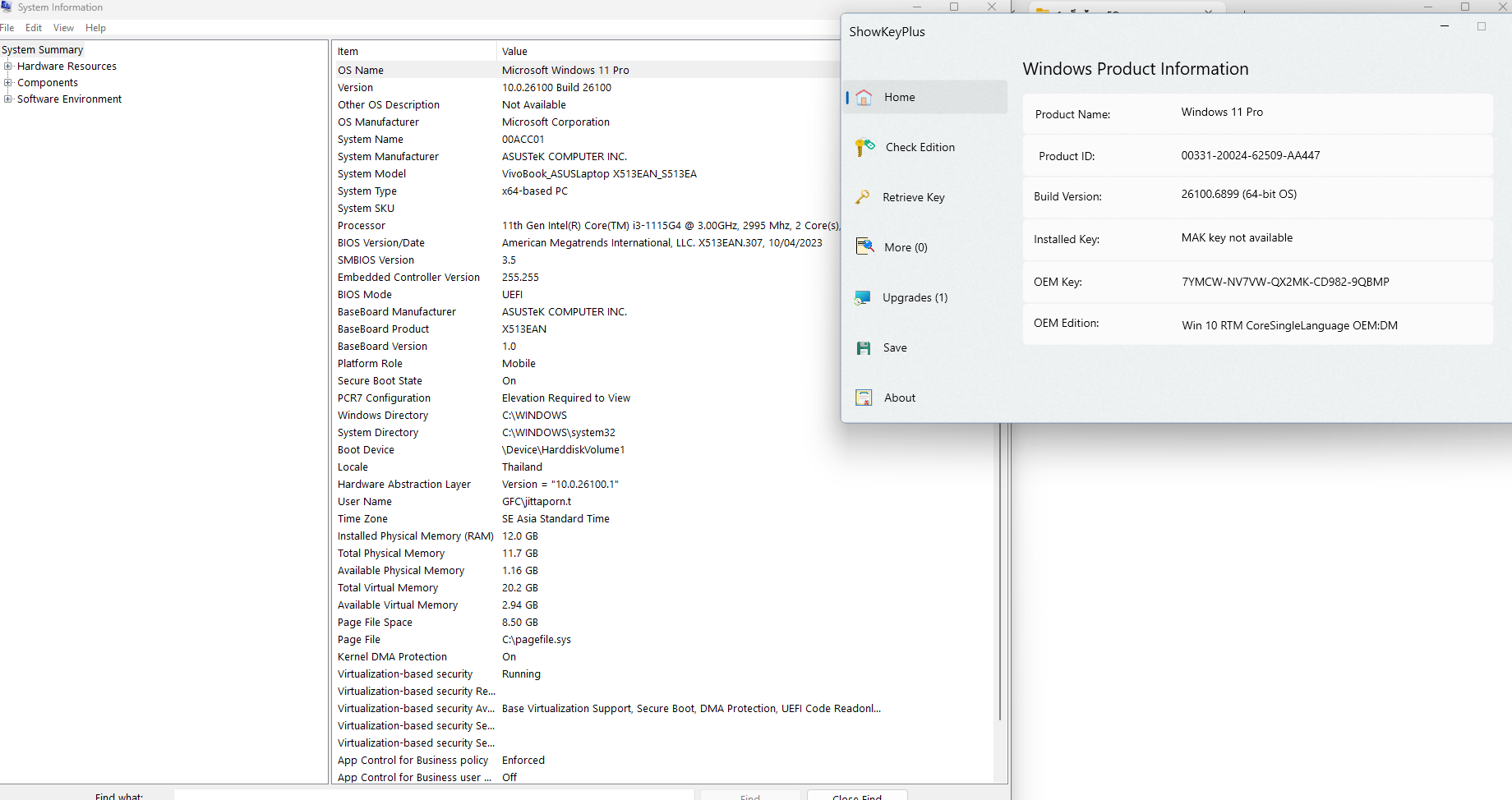The height and width of the screenshot is (800, 1512).
Task: Open the Help menu
Action: (95, 28)
